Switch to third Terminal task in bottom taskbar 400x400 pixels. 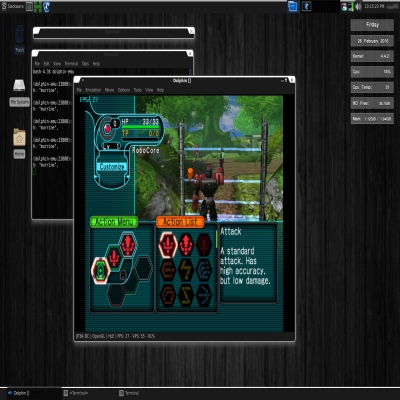coord(129,393)
